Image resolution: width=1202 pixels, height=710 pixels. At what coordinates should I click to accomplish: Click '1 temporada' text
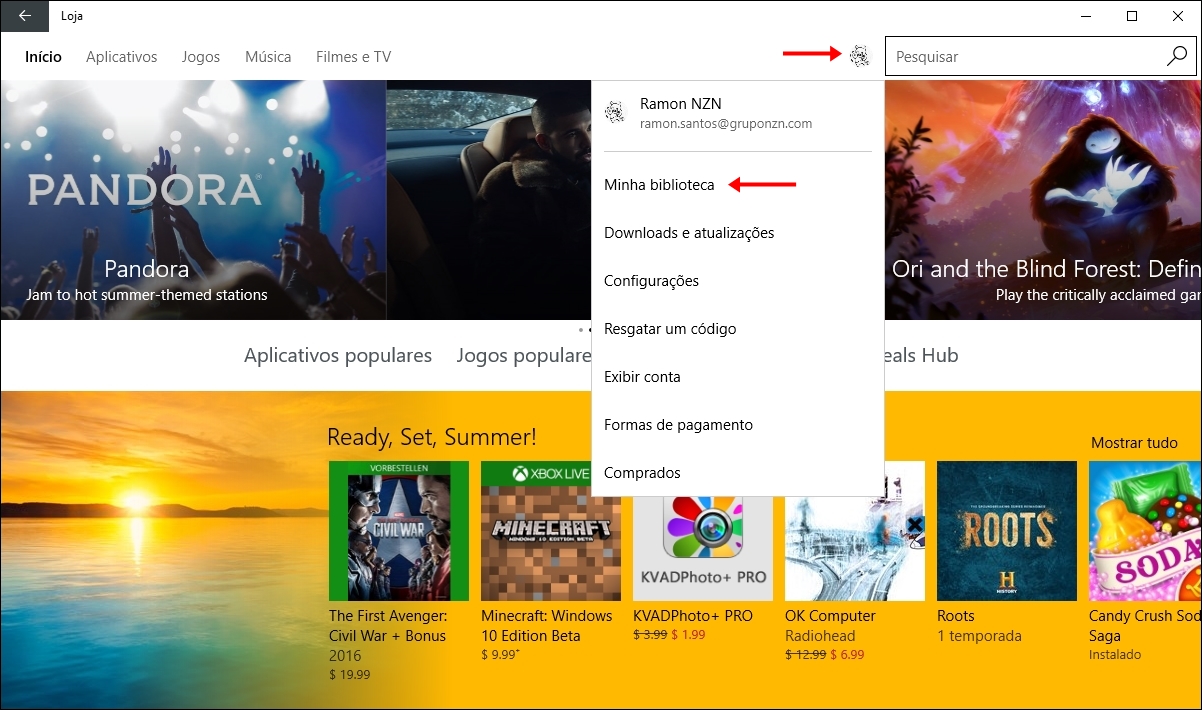click(x=979, y=636)
